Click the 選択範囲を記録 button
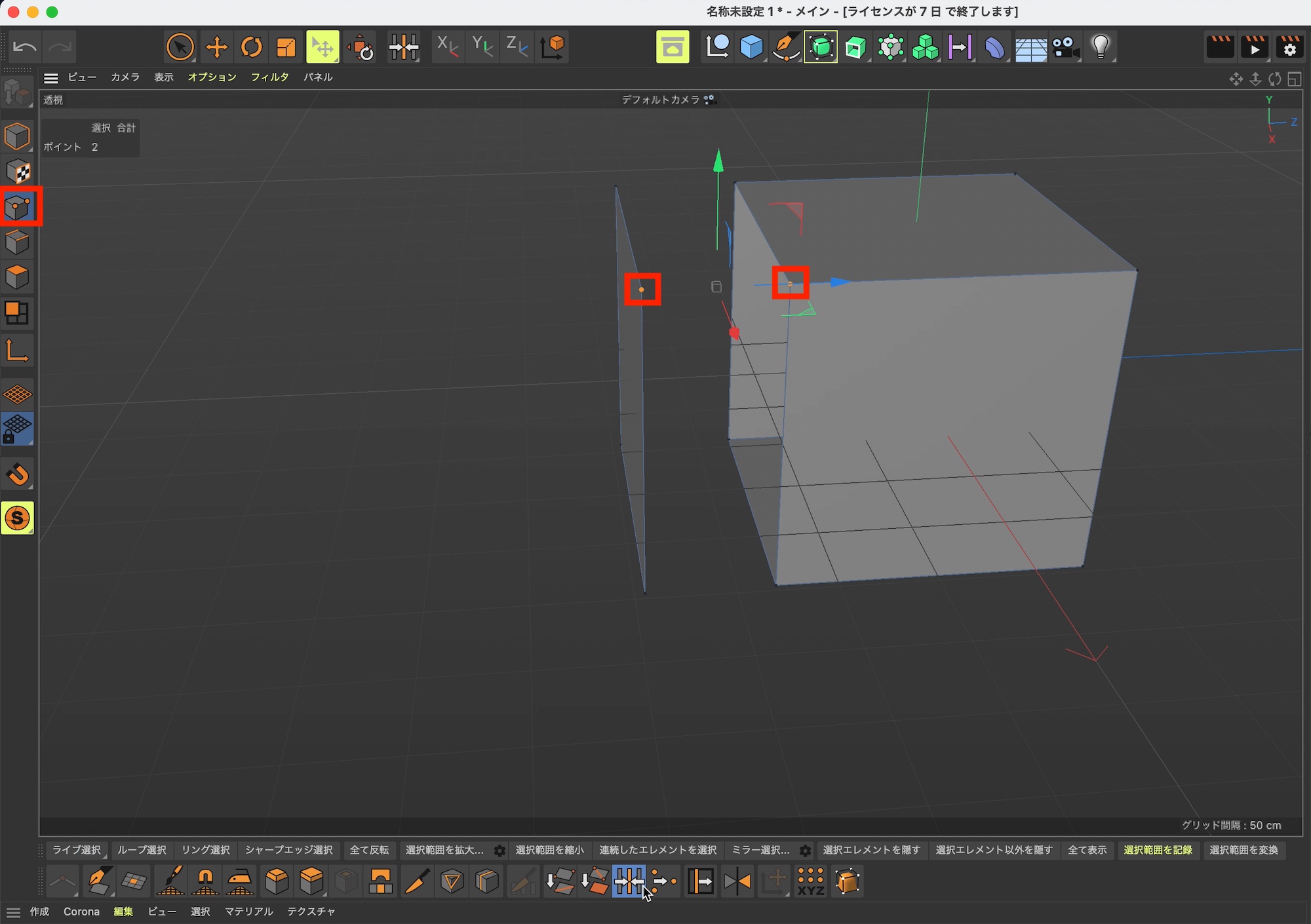 tap(1158, 850)
